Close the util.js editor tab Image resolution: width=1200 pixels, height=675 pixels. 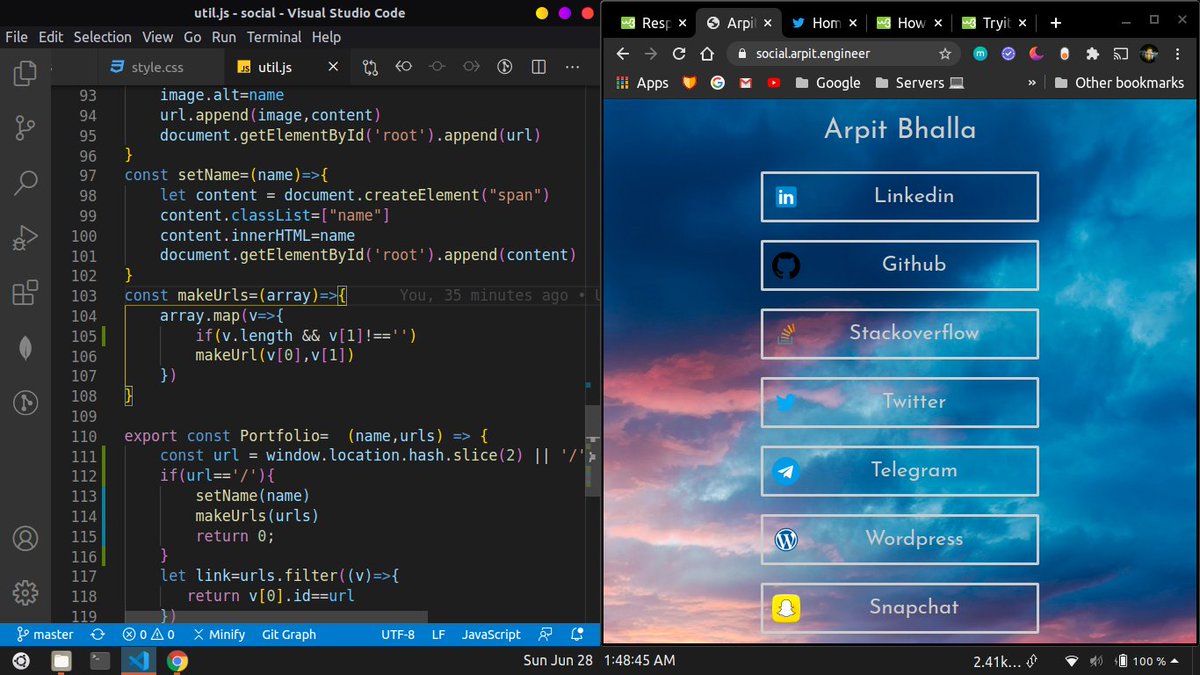click(x=333, y=67)
